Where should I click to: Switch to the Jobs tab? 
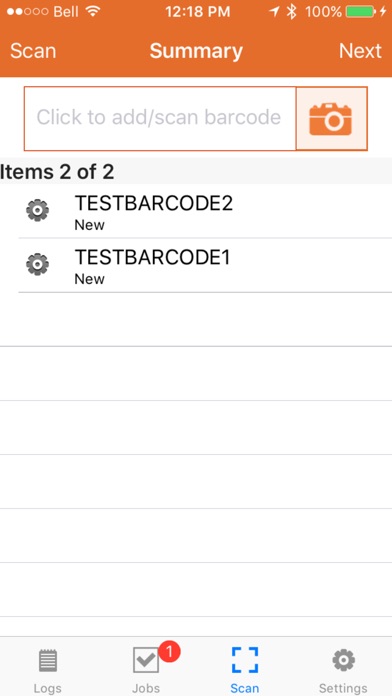tap(146, 670)
